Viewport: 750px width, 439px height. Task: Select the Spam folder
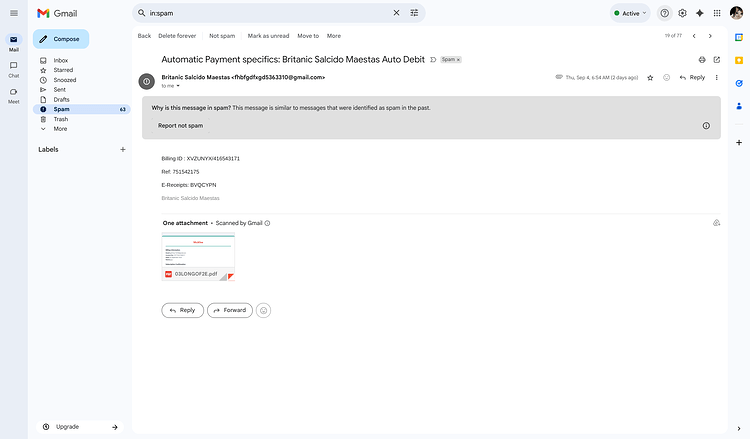pyautogui.click(x=81, y=109)
